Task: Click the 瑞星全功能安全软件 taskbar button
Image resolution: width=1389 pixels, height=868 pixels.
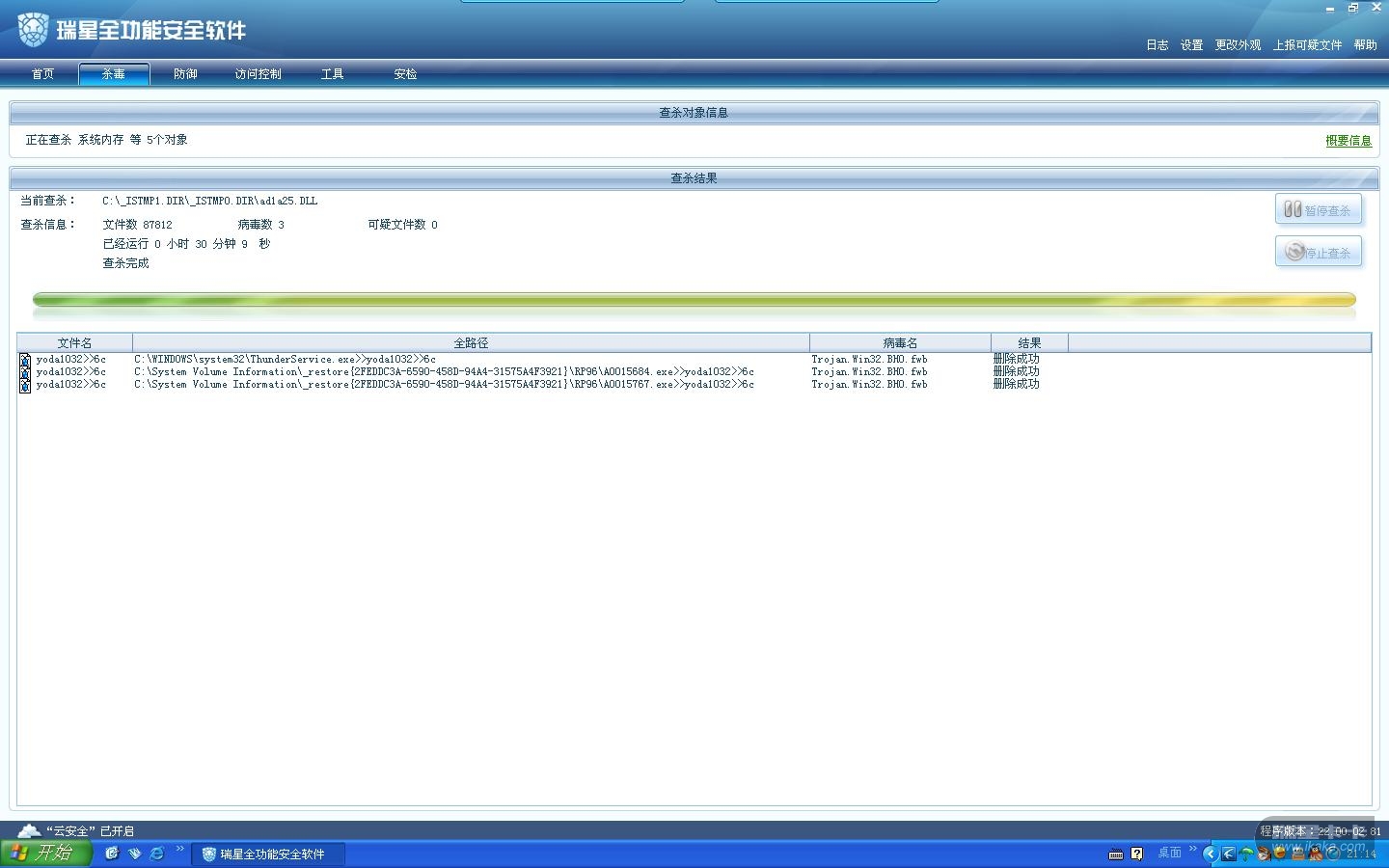Action: click(x=268, y=854)
